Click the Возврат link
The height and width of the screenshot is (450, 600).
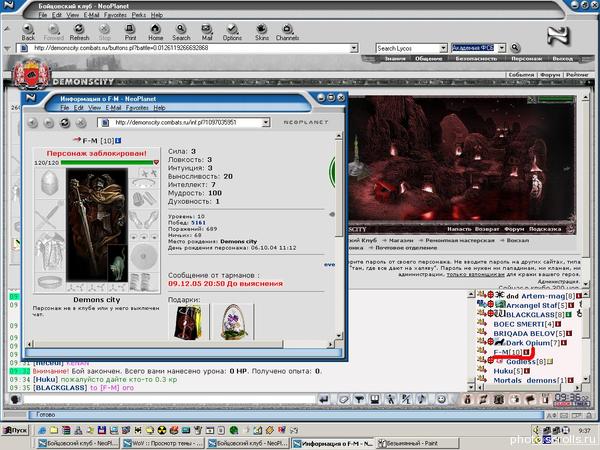pyautogui.click(x=487, y=229)
